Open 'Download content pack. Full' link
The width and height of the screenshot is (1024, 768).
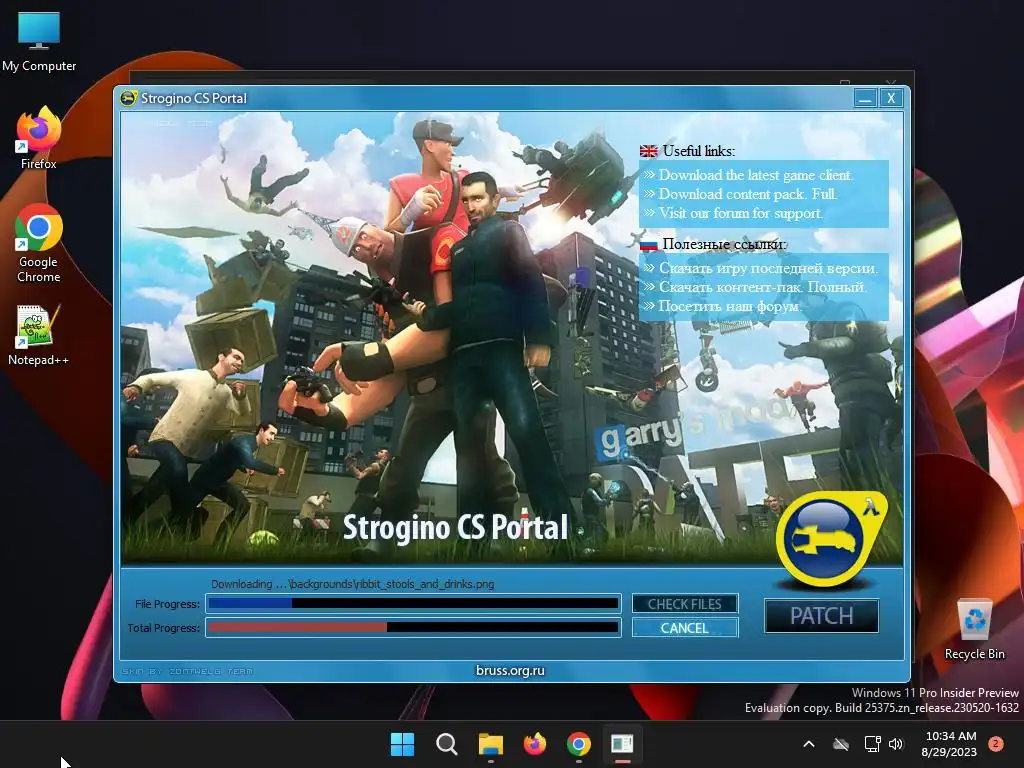[748, 194]
